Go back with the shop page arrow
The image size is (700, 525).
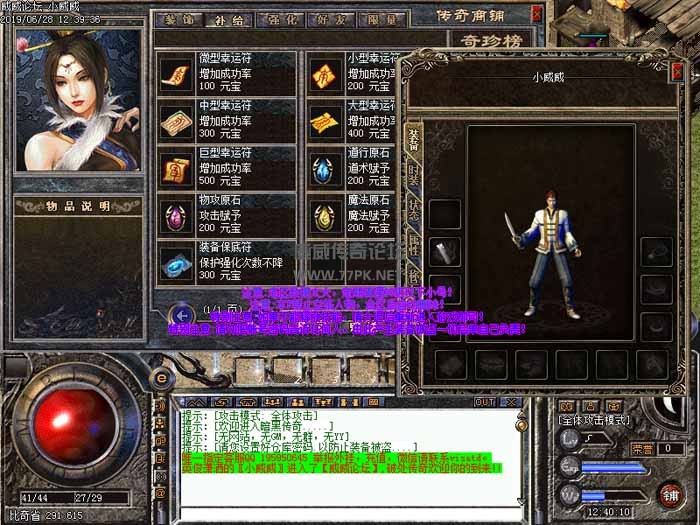click(181, 316)
